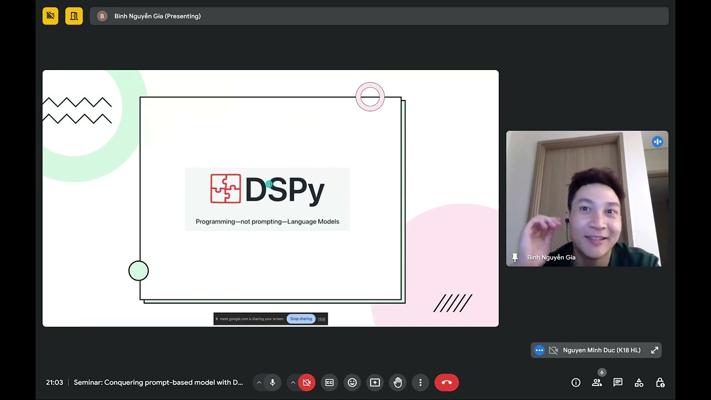The height and width of the screenshot is (400, 711).
Task: Open more options three-dot menu
Action: point(421,382)
